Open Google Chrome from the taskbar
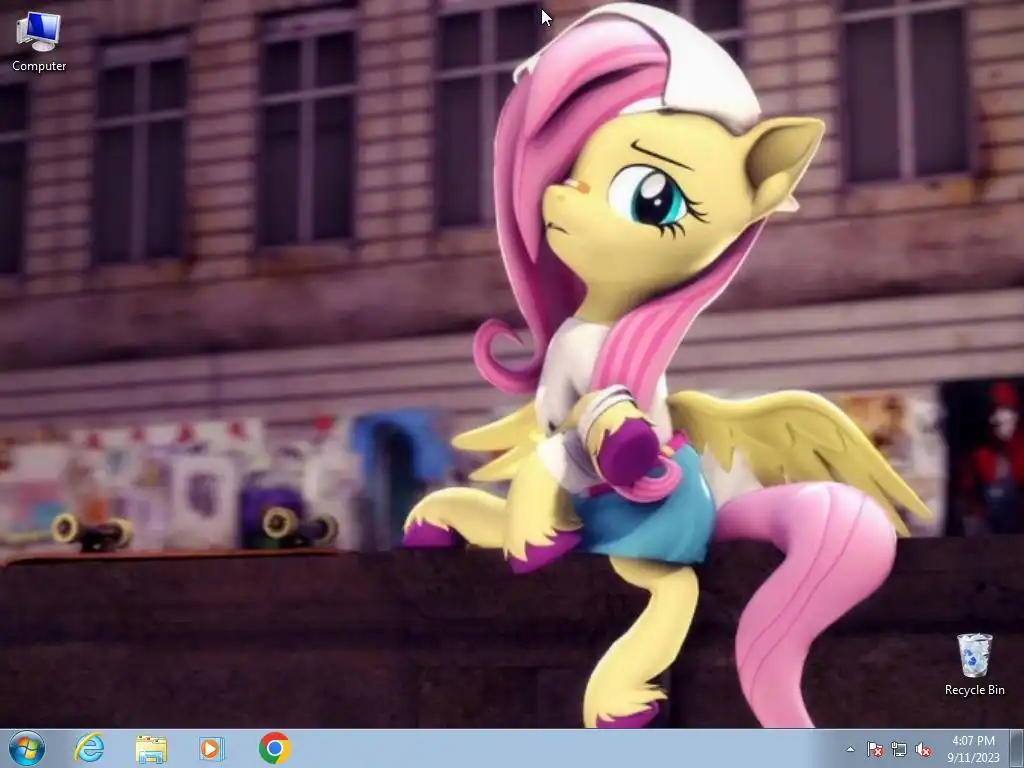Image resolution: width=1024 pixels, height=768 pixels. tap(274, 748)
